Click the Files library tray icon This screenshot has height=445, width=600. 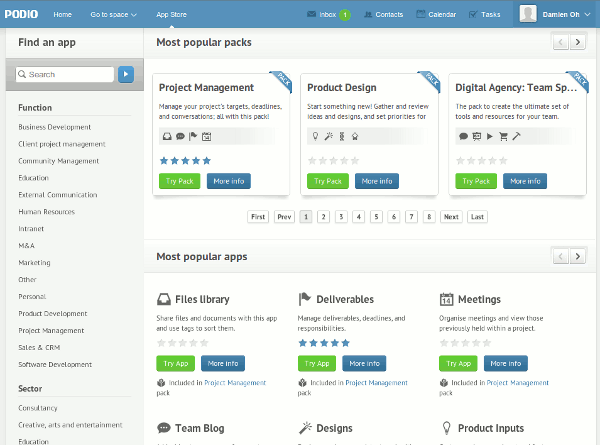[165, 299]
